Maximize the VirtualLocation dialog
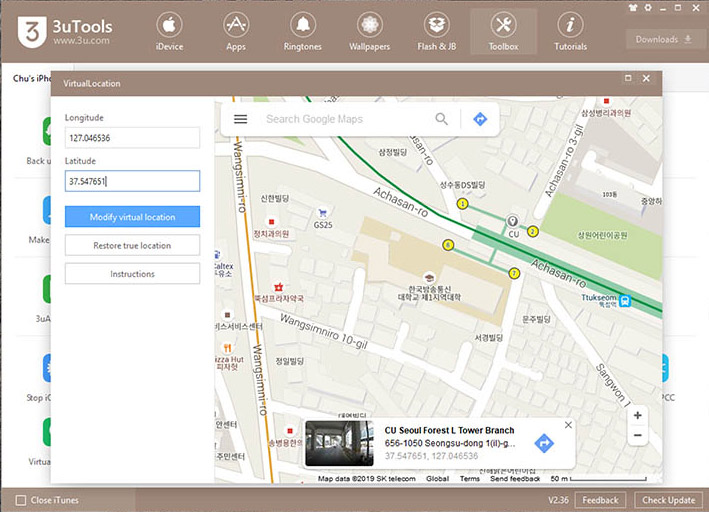Viewport: 709px width, 512px height. [x=628, y=78]
